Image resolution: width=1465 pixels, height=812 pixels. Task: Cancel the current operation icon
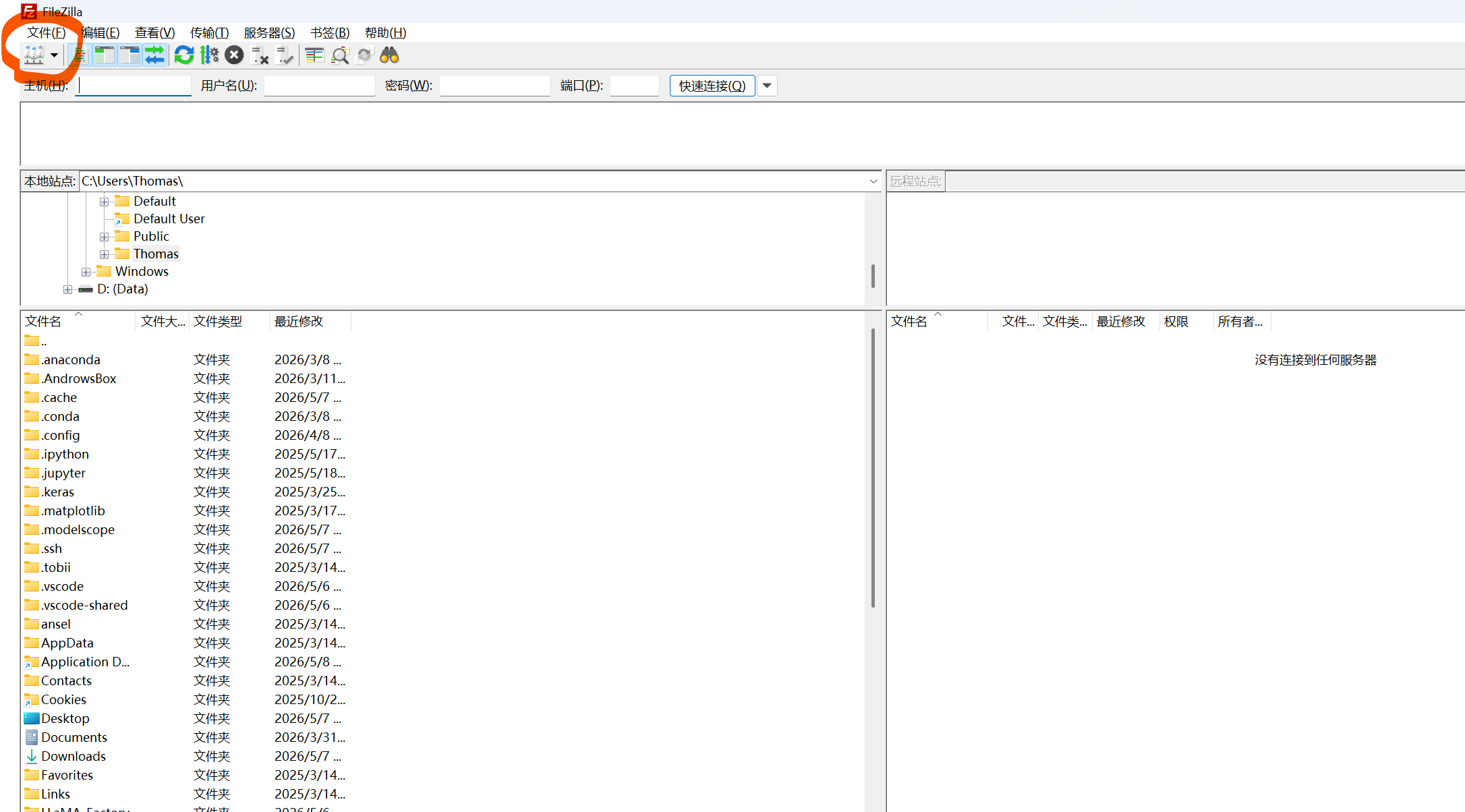point(234,55)
